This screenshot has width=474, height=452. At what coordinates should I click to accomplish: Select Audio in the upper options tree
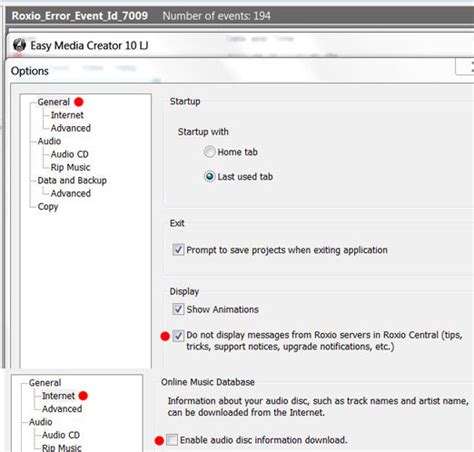click(x=49, y=141)
